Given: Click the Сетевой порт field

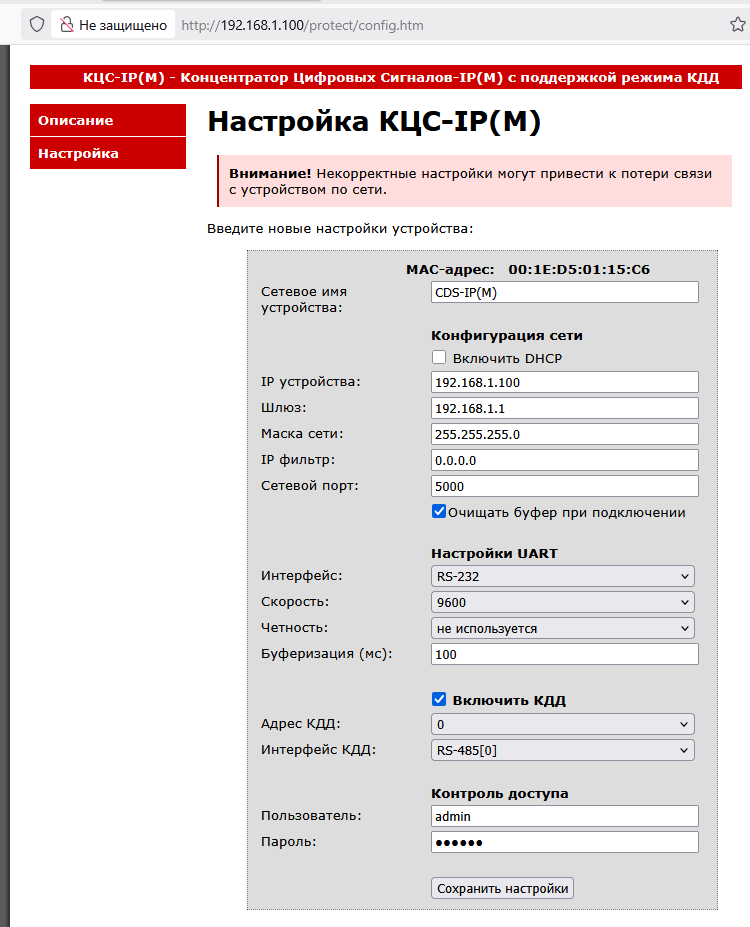Looking at the screenshot, I should pos(564,486).
